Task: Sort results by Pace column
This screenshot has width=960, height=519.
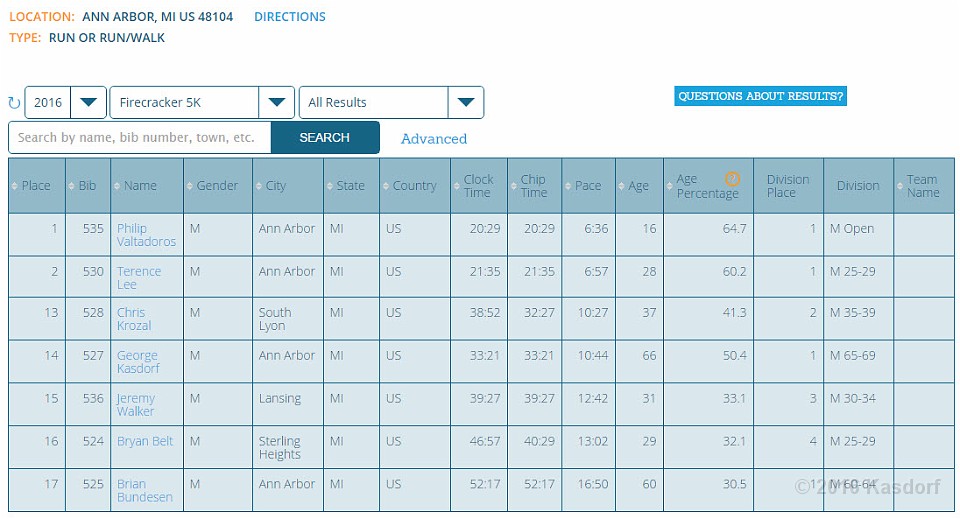Action: (588, 186)
